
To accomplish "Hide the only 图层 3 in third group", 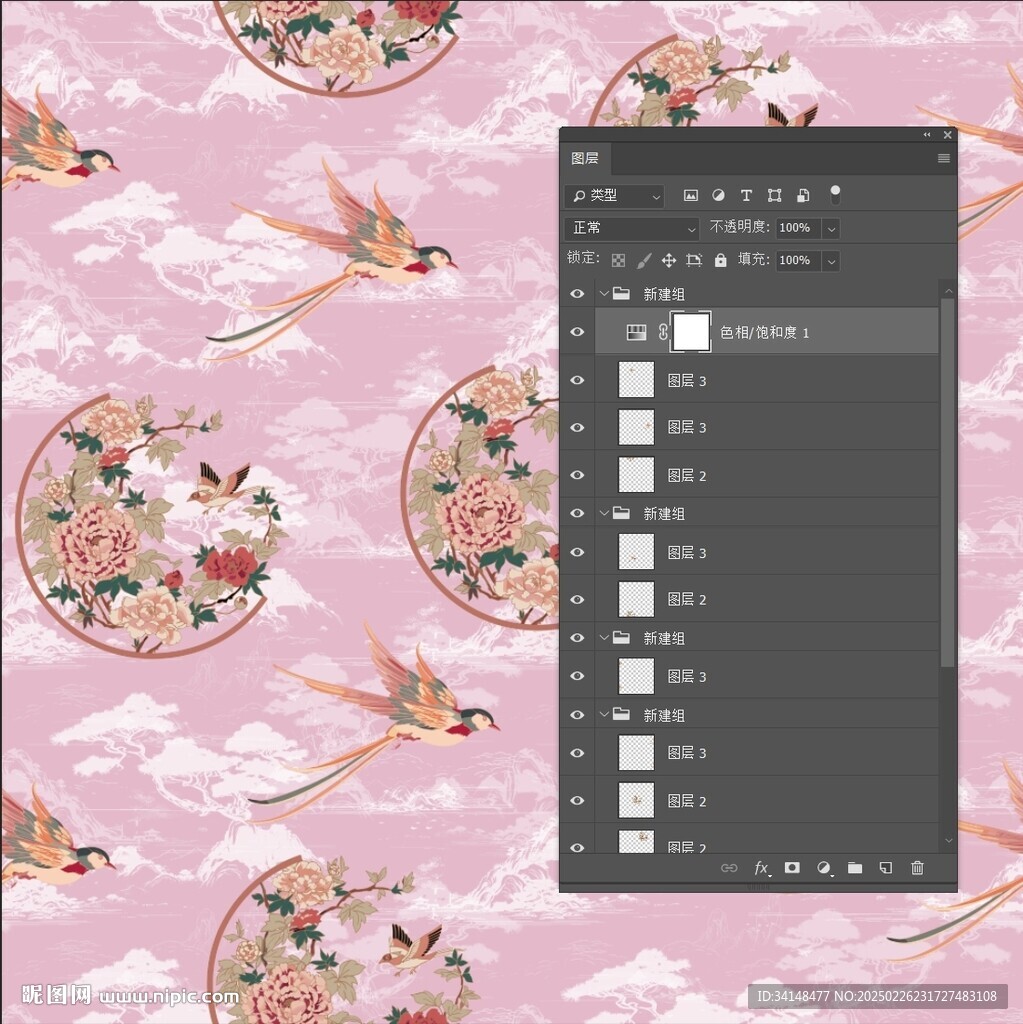I will (x=577, y=676).
